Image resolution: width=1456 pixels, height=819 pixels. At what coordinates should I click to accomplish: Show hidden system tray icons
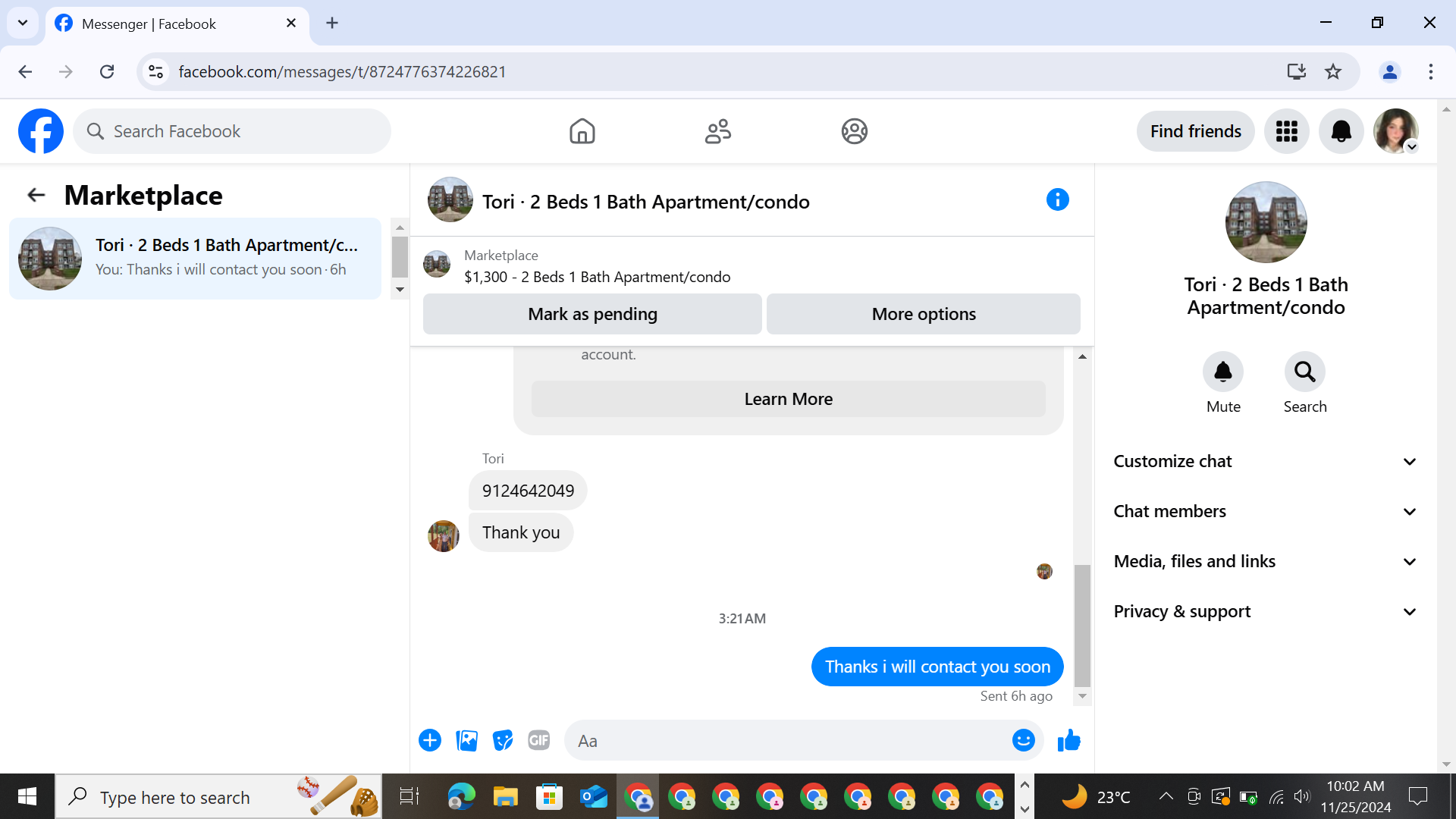click(1166, 796)
